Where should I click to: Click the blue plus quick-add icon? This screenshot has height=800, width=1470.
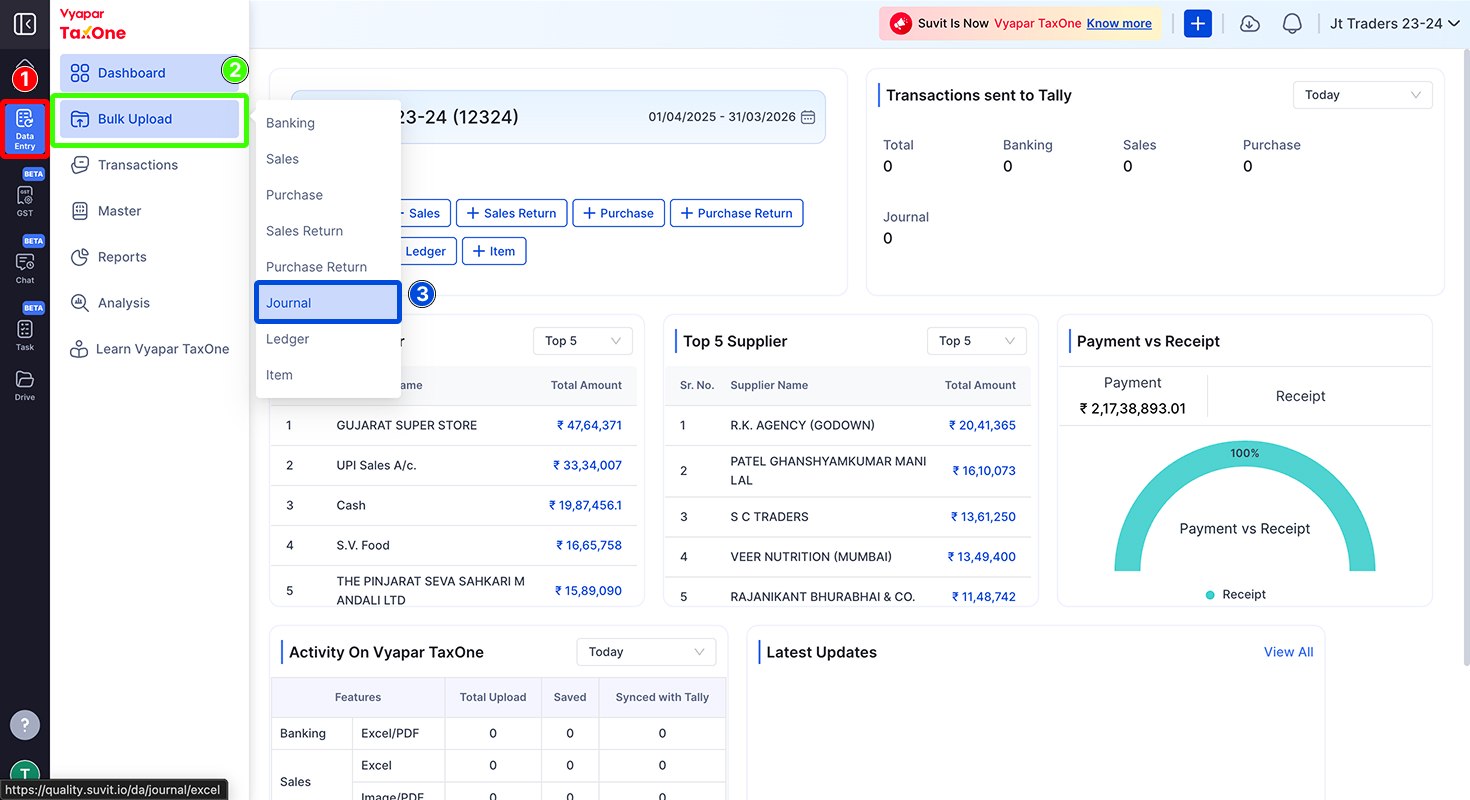1198,23
